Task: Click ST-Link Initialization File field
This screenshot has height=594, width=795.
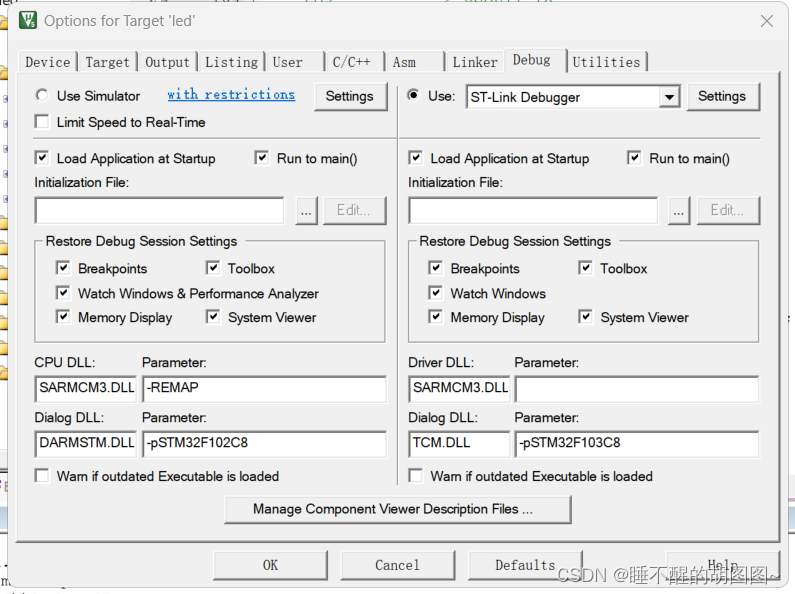Action: click(x=533, y=210)
